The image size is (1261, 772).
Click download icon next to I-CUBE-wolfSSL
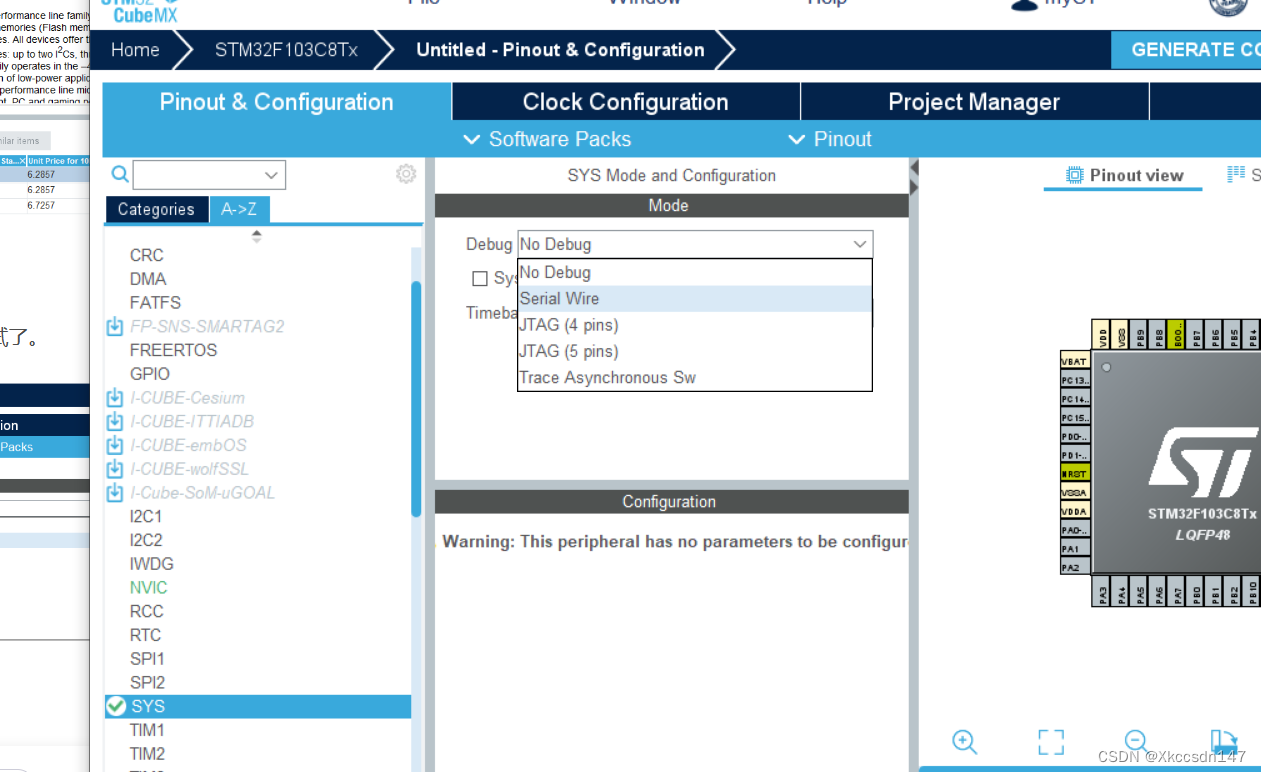pyautogui.click(x=115, y=469)
